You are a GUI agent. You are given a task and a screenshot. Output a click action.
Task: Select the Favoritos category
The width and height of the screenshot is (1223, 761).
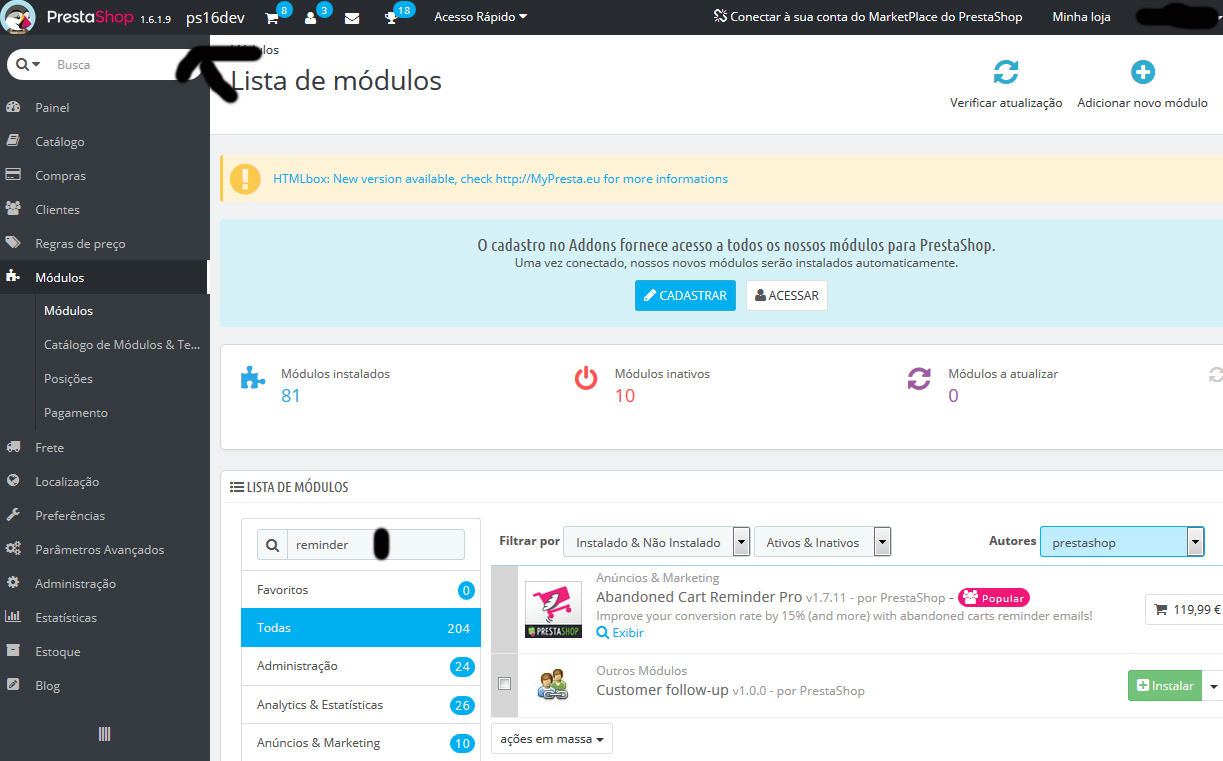tap(361, 590)
